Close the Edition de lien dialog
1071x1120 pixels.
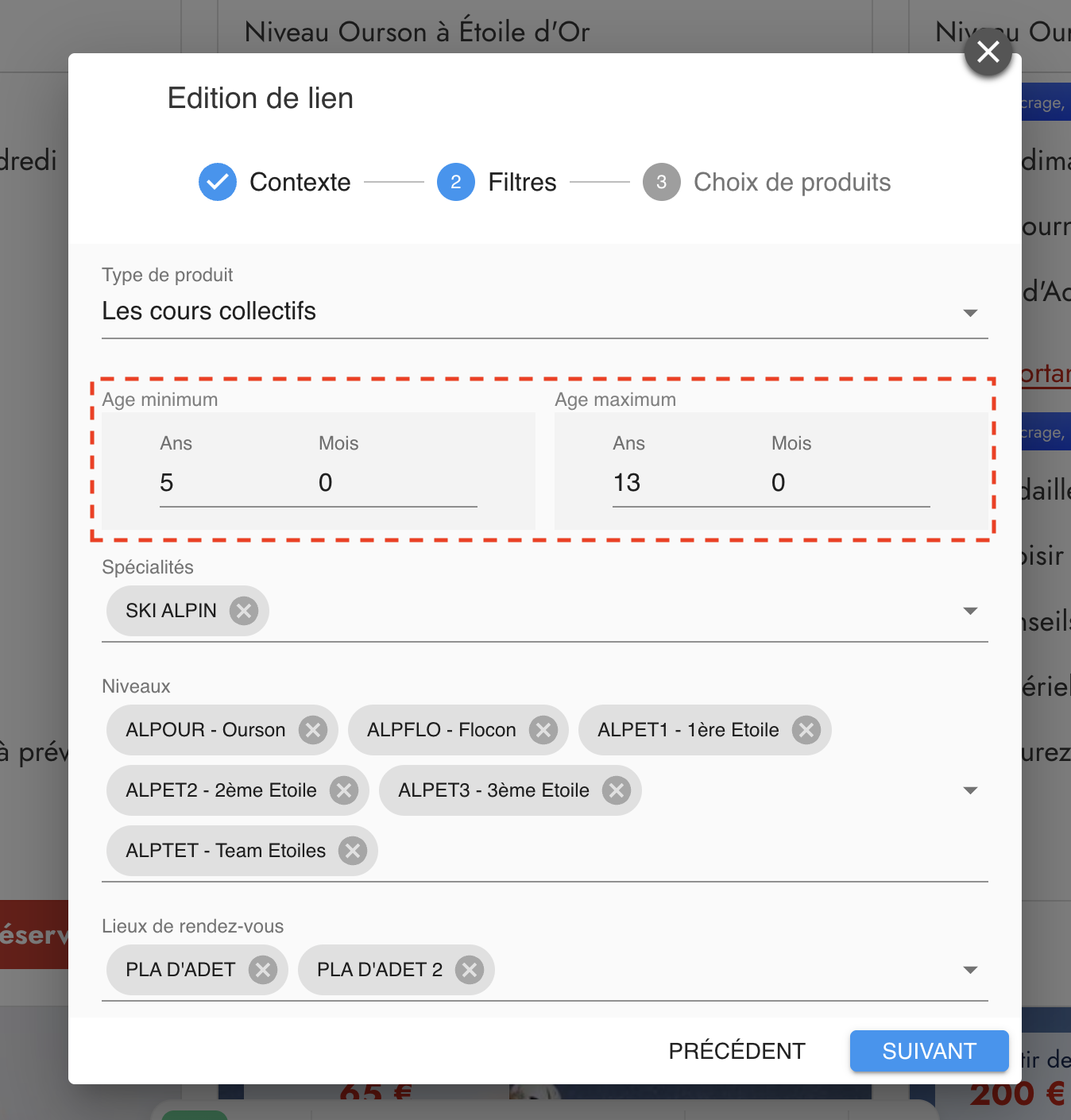click(988, 52)
